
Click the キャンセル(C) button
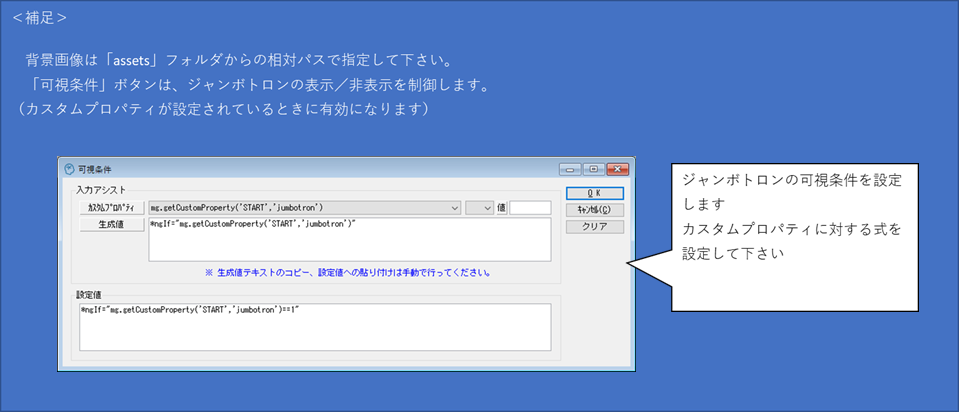594,210
